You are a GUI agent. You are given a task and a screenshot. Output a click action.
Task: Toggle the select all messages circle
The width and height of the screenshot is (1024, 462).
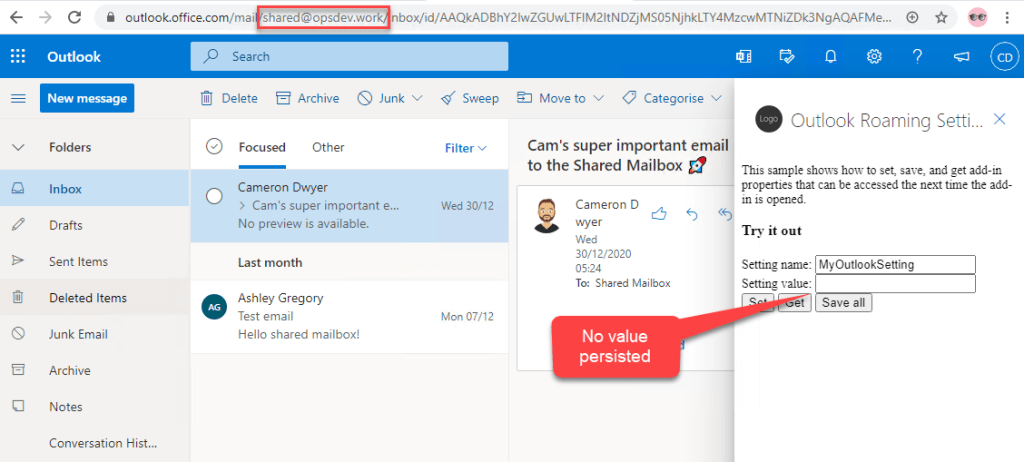tap(214, 147)
